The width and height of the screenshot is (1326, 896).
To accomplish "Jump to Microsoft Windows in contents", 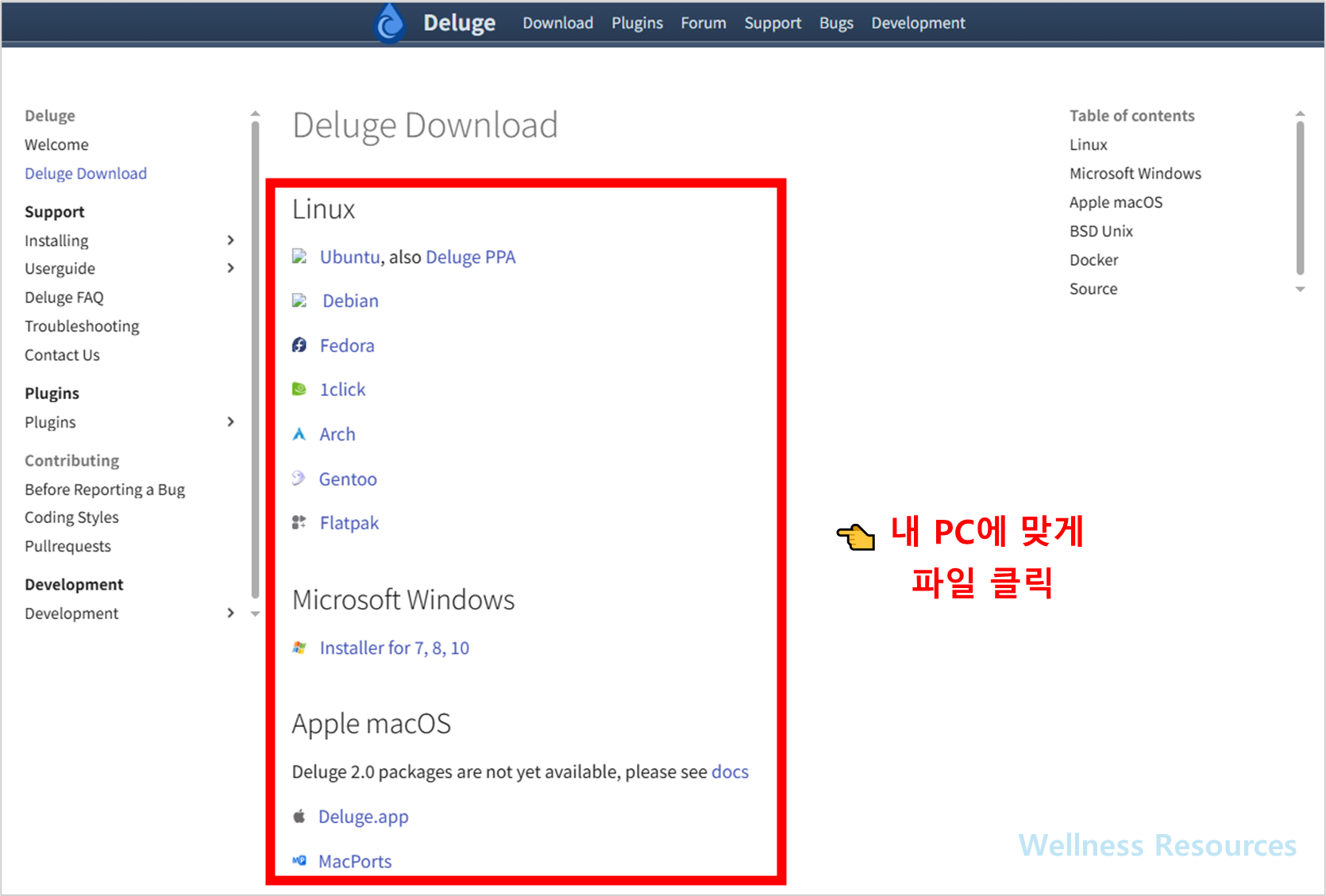I will [1135, 173].
